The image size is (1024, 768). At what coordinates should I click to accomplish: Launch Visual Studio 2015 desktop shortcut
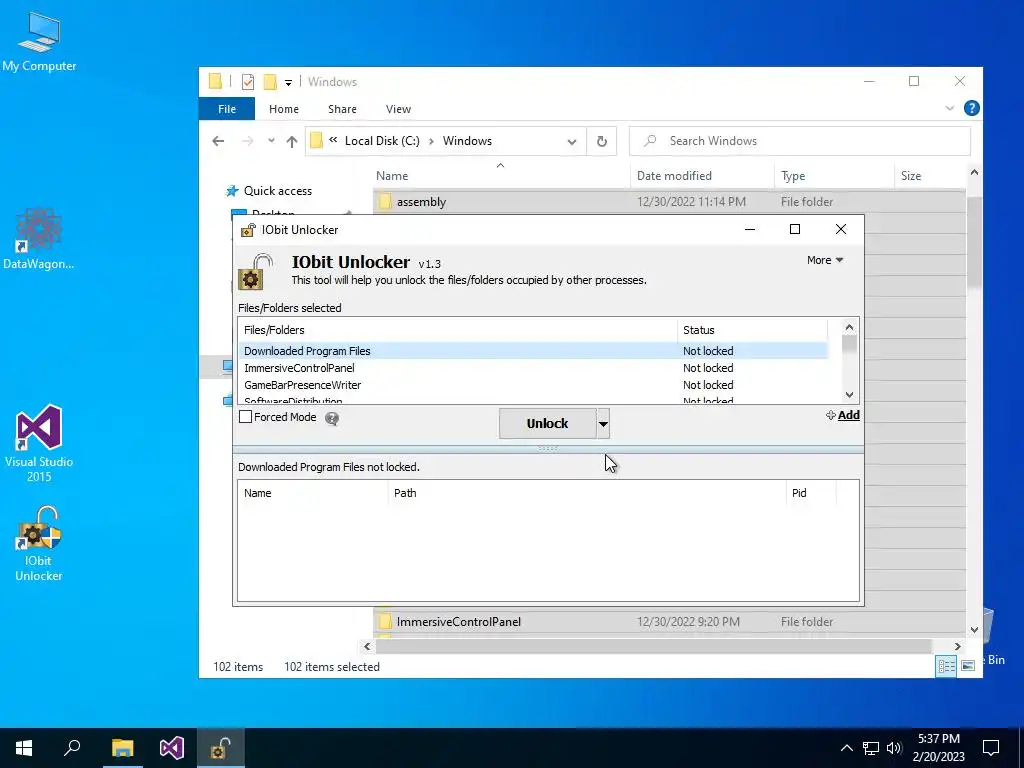pos(39,443)
